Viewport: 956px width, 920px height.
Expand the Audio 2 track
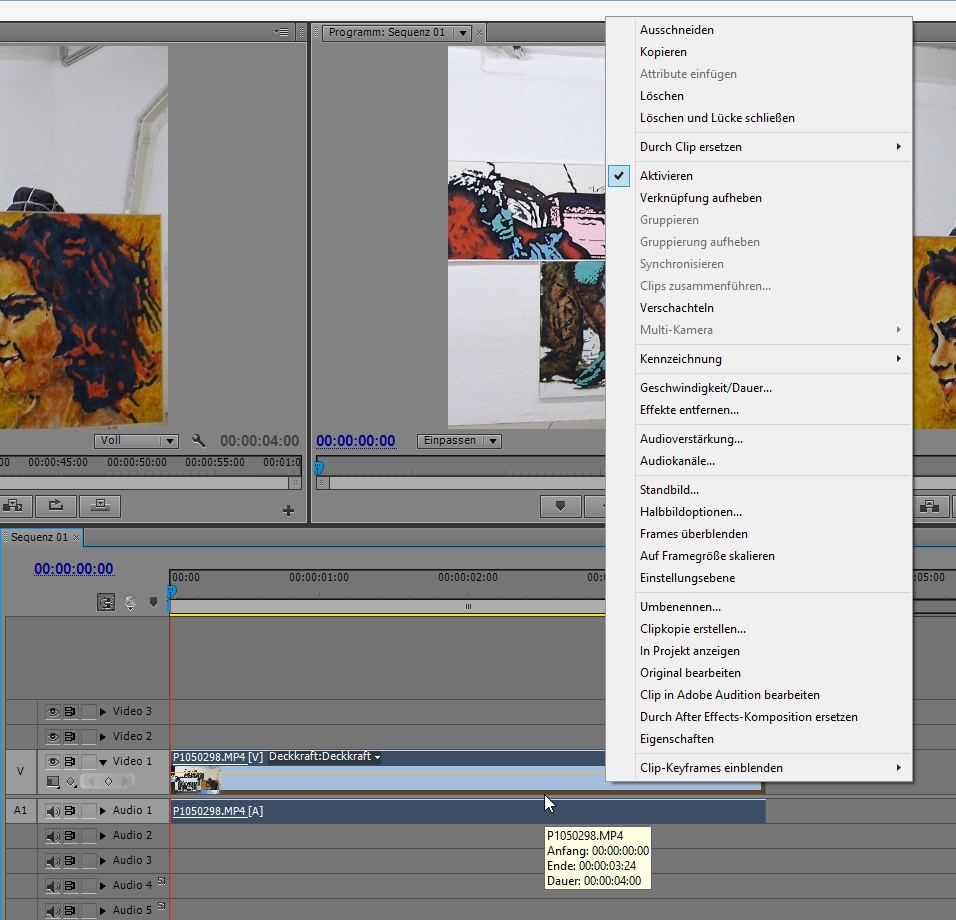click(102, 836)
